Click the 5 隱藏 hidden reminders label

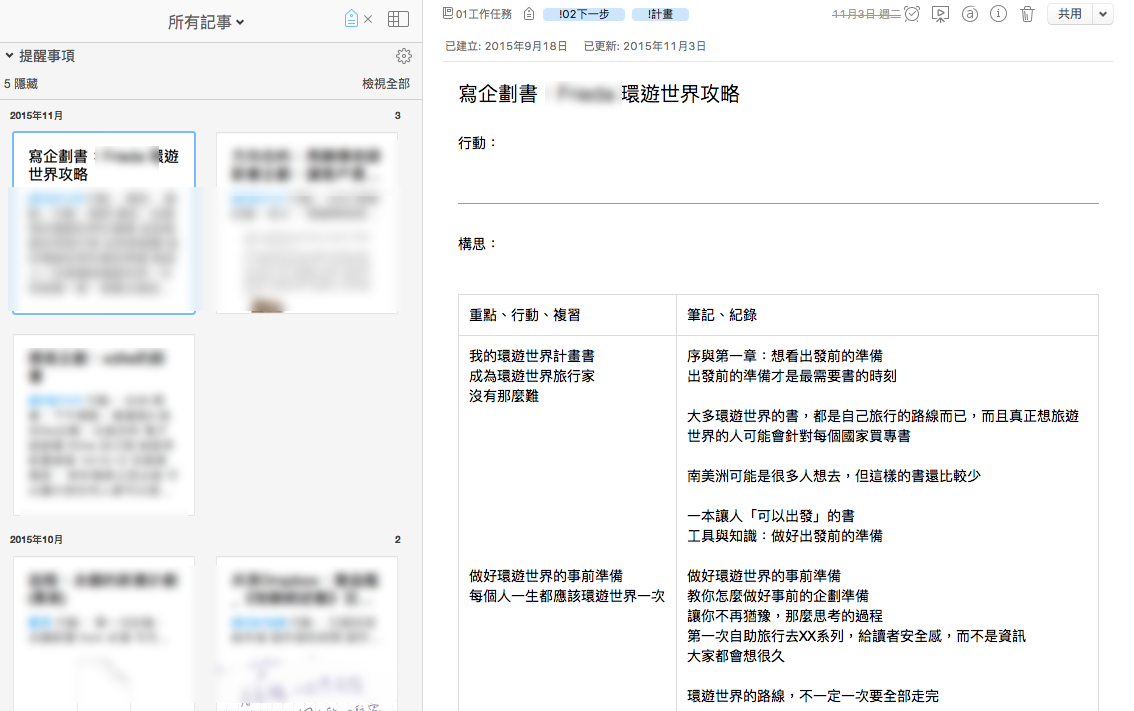click(x=21, y=84)
